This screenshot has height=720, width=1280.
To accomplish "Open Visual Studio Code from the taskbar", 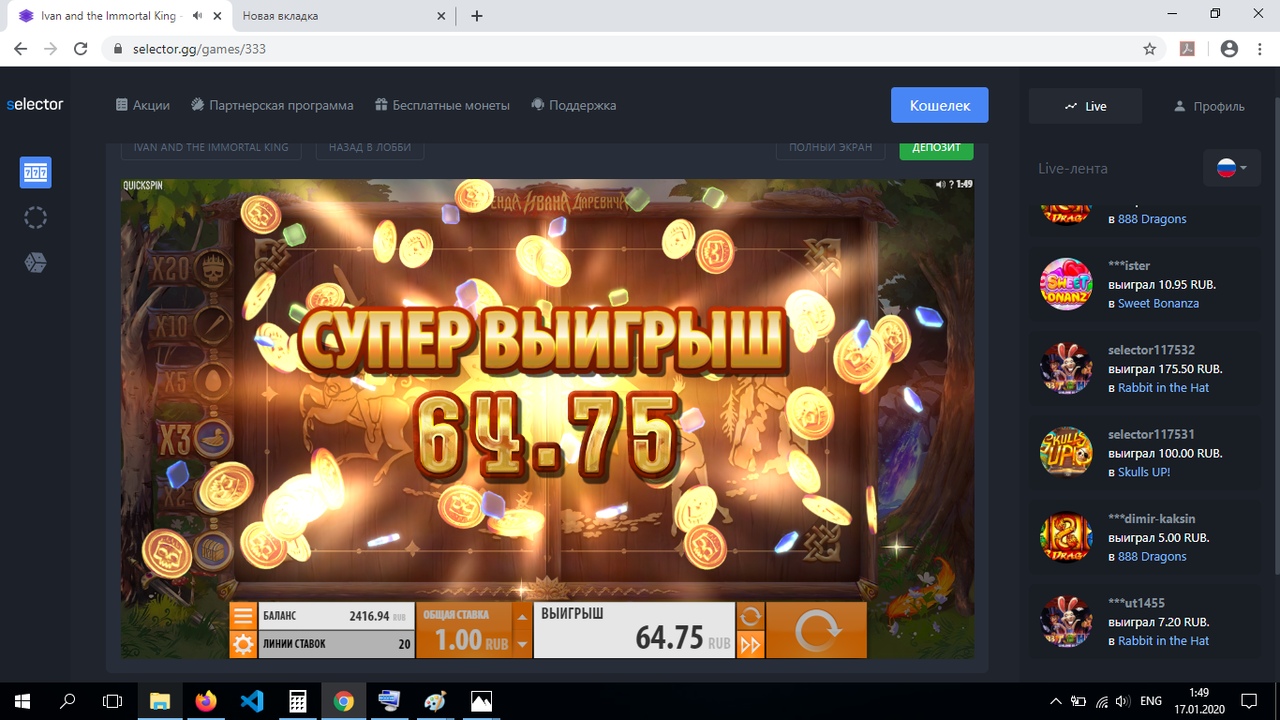I will [x=252, y=701].
